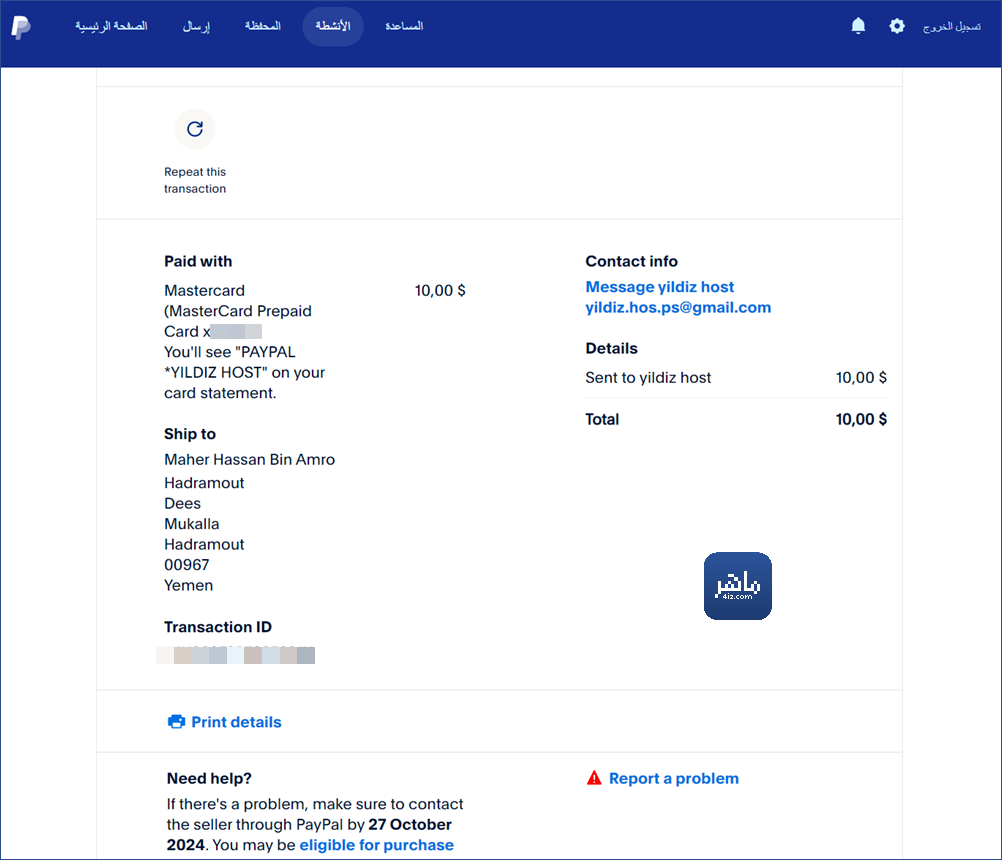
Task: Click the Mastercard payment amount 10,00 $
Action: pyautogui.click(x=440, y=291)
